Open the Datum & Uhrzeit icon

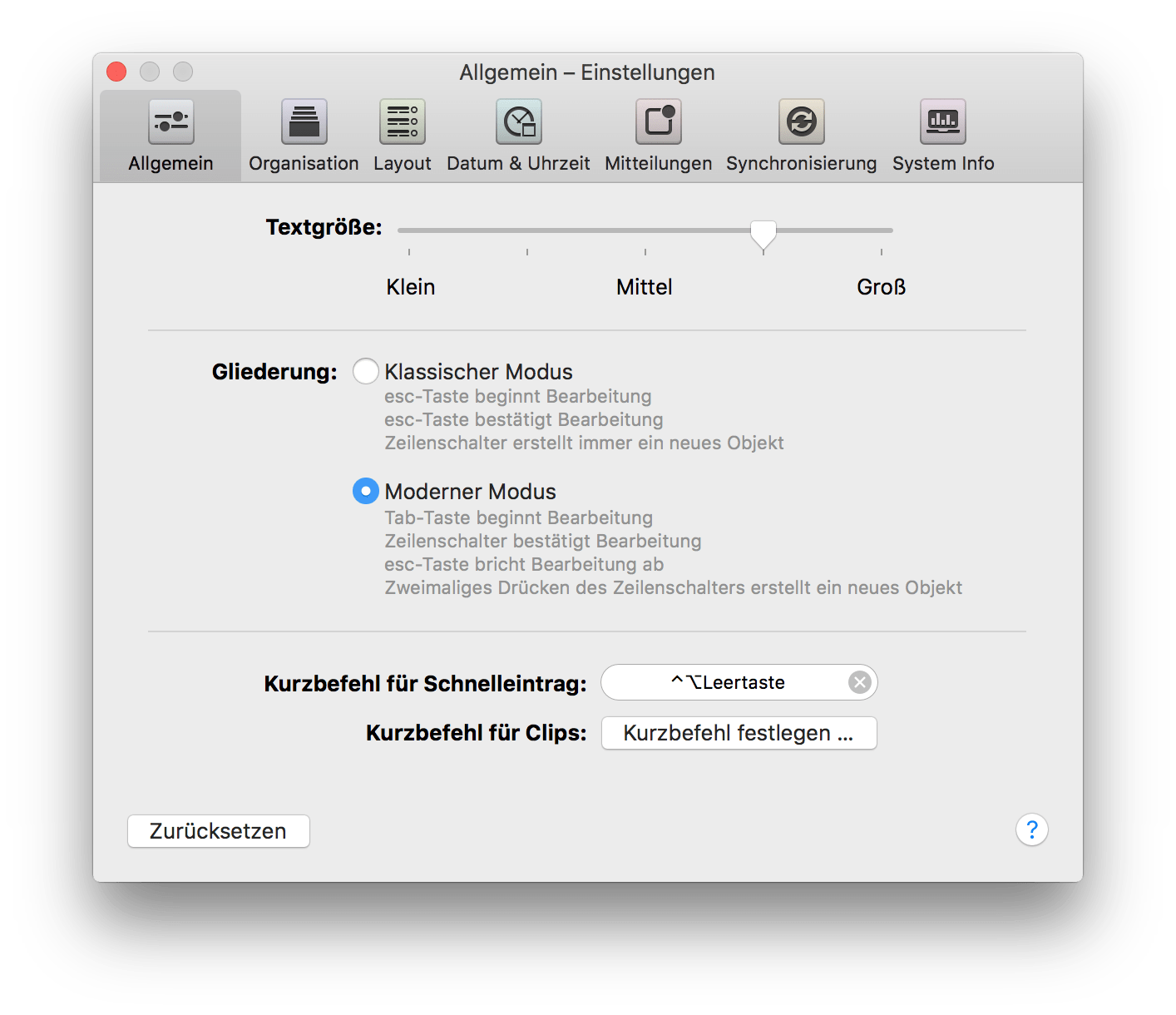tap(518, 122)
